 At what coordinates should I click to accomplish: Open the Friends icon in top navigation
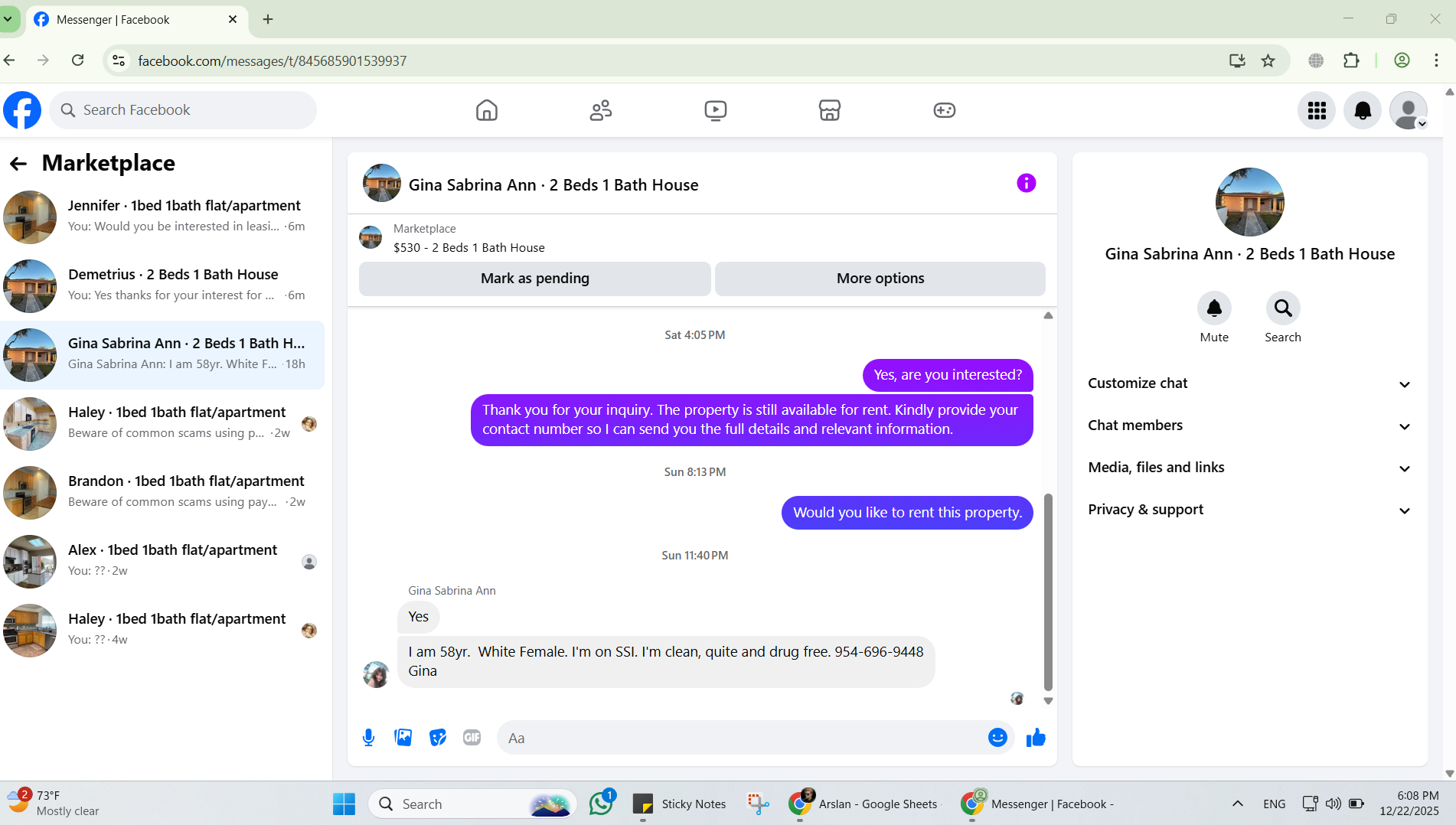(601, 110)
